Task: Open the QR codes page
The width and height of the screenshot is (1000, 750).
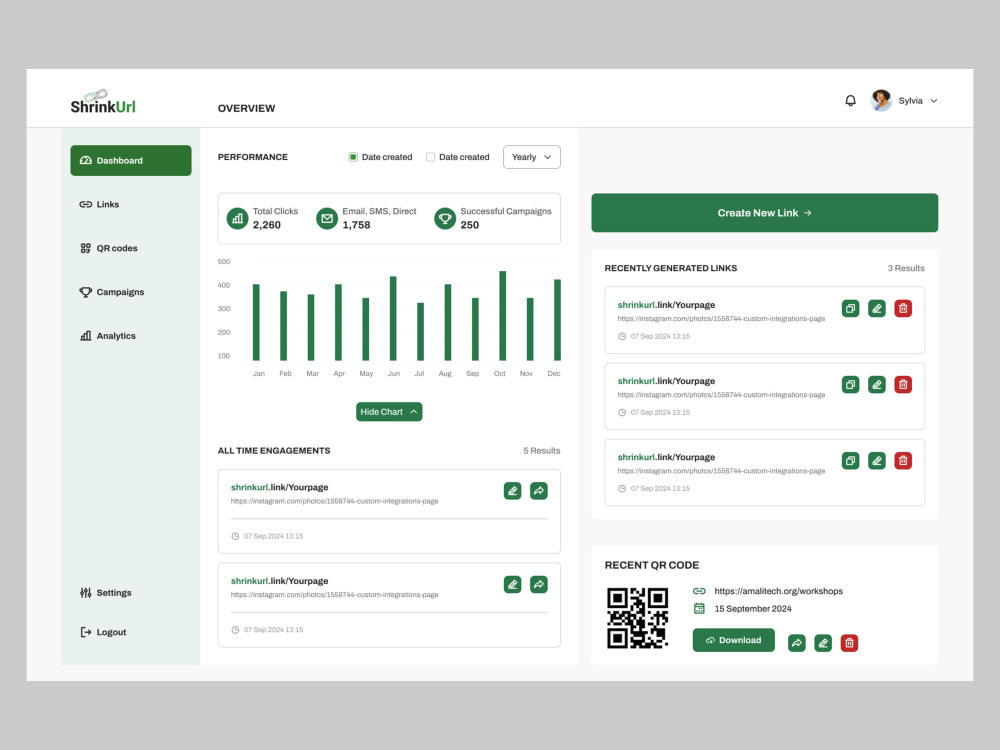Action: 108,248
